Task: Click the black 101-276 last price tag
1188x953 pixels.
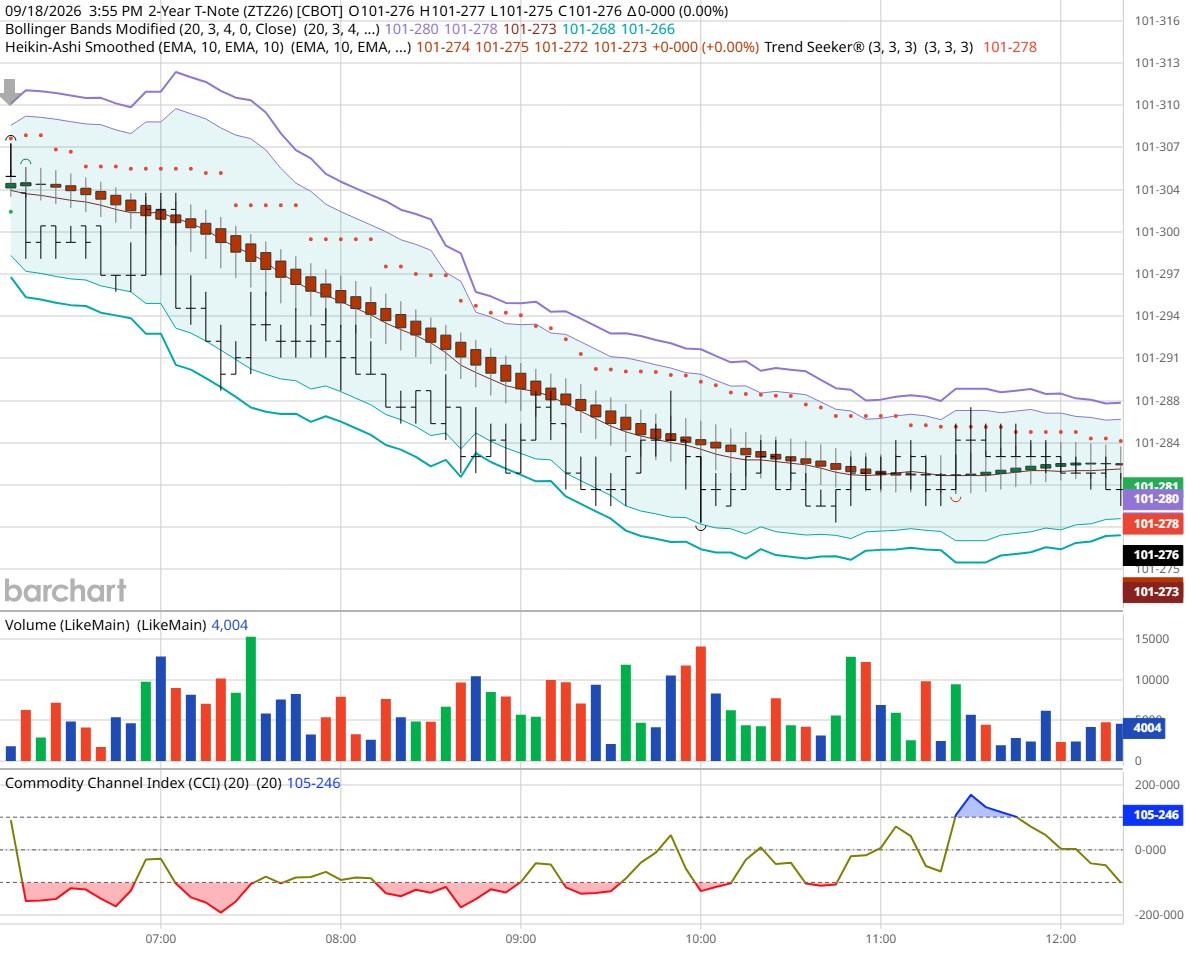Action: [1155, 555]
